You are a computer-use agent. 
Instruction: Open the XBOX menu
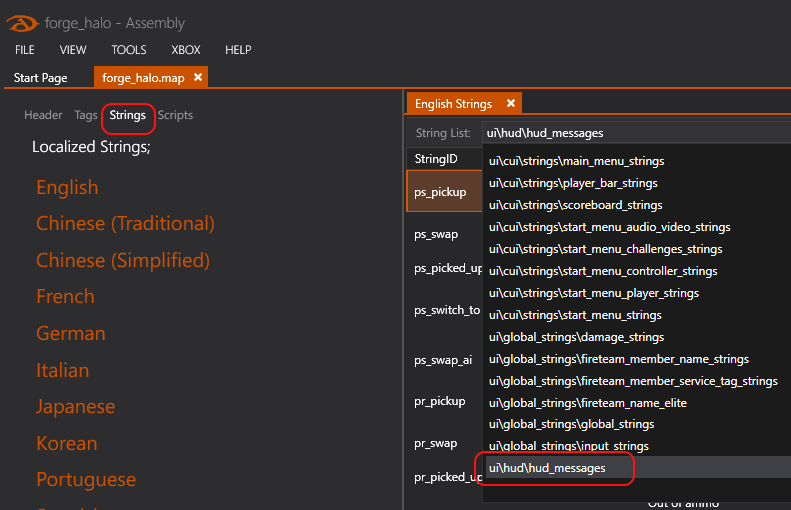tap(186, 50)
